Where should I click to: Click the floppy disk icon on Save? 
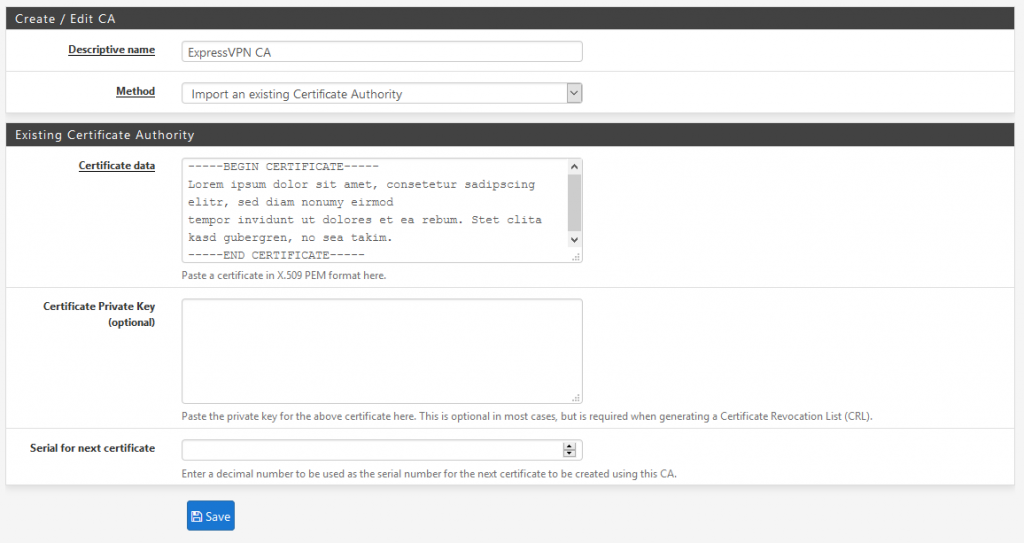pos(197,517)
